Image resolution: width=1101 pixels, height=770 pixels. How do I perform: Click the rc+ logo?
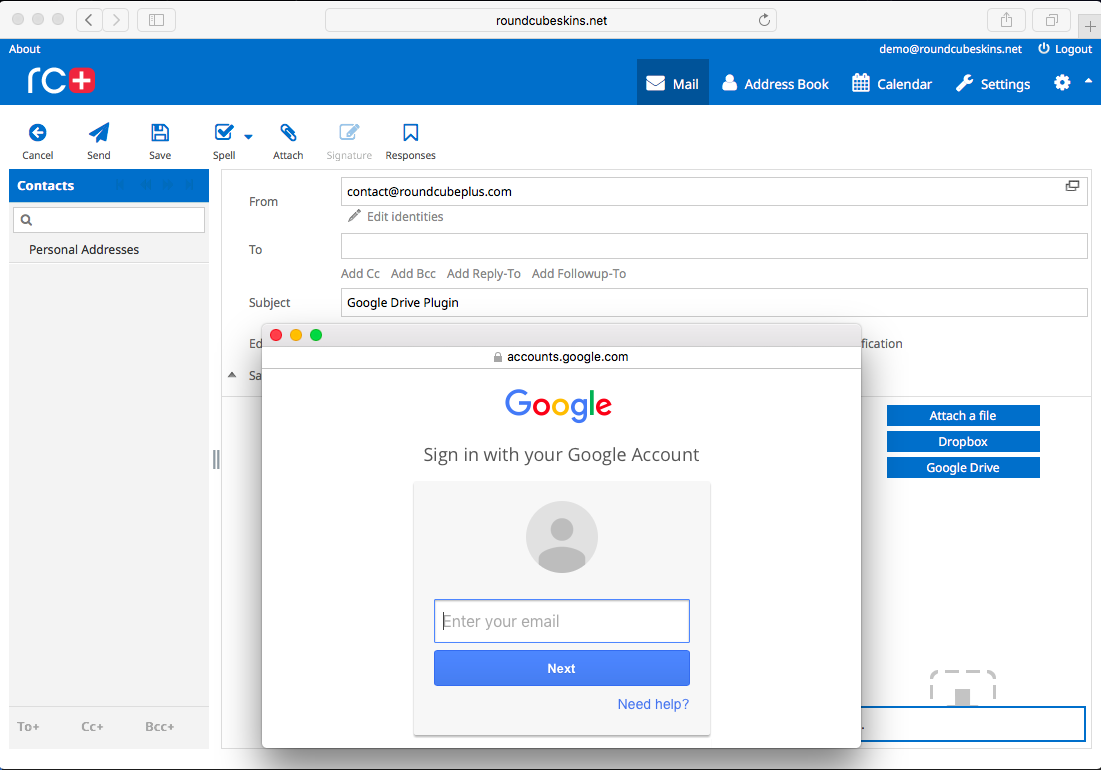pyautogui.click(x=61, y=81)
